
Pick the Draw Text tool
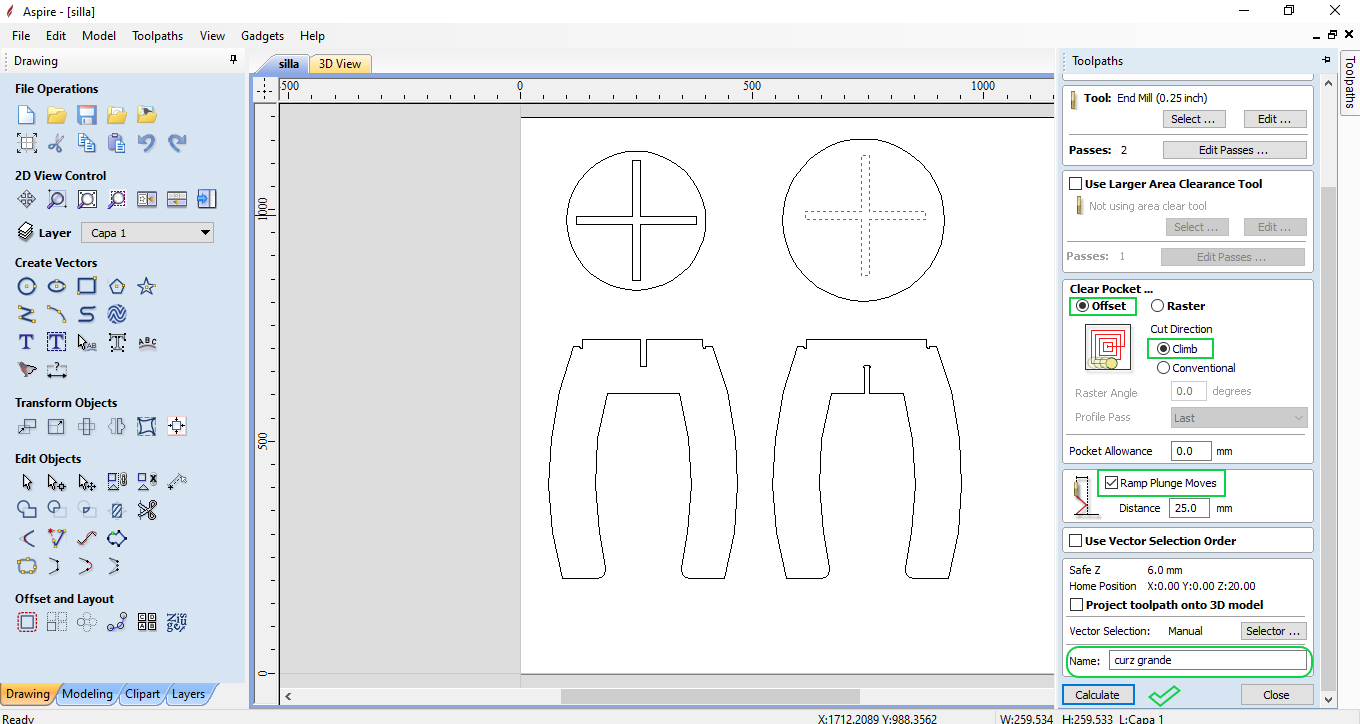pyautogui.click(x=27, y=342)
